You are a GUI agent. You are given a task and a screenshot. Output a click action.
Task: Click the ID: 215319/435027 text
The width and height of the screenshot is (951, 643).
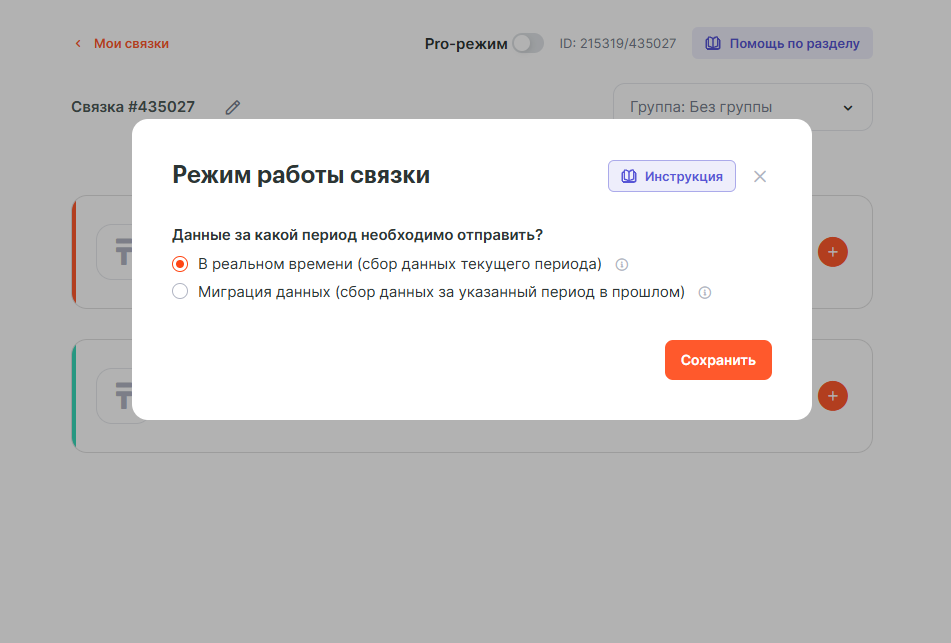point(617,44)
